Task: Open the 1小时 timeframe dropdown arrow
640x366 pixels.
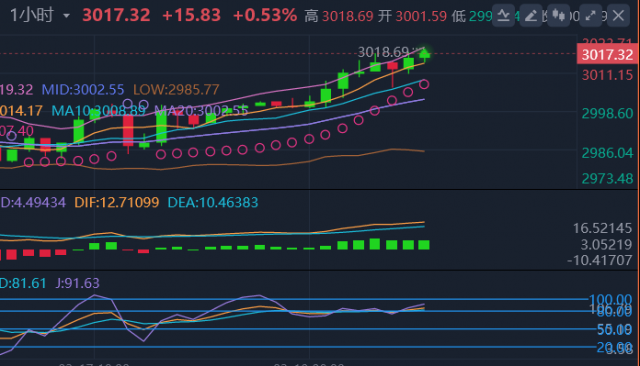Action: [67, 16]
